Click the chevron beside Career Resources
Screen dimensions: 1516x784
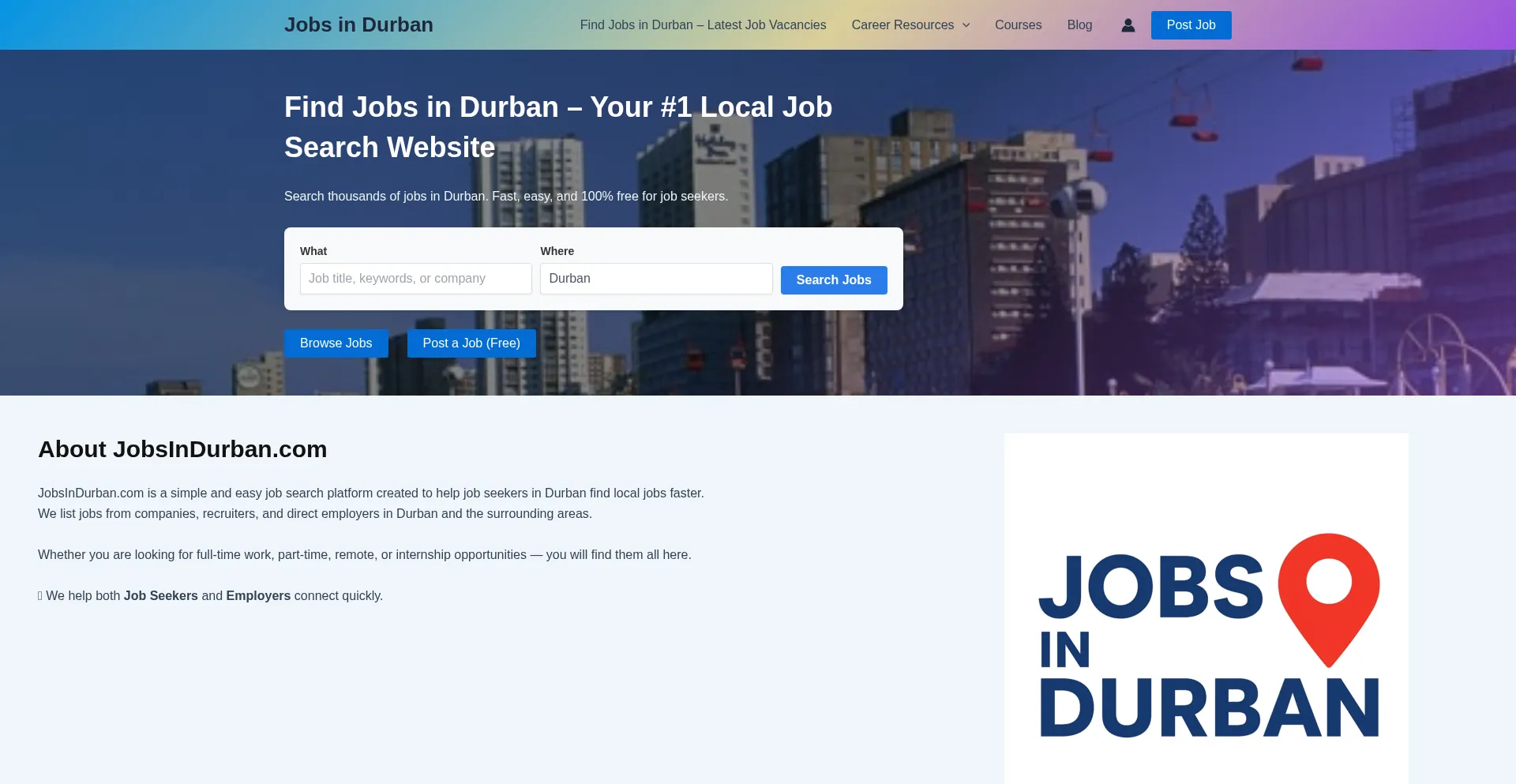pos(966,25)
